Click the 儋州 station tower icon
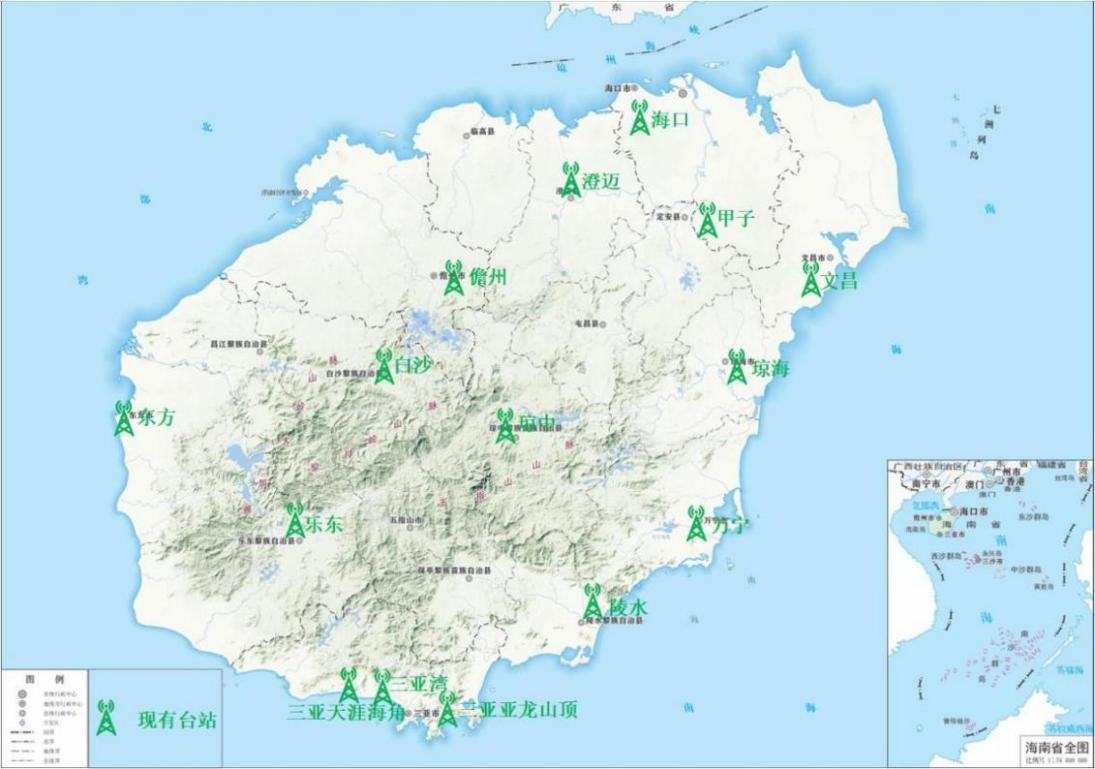This screenshot has width=1095, height=769. (454, 278)
